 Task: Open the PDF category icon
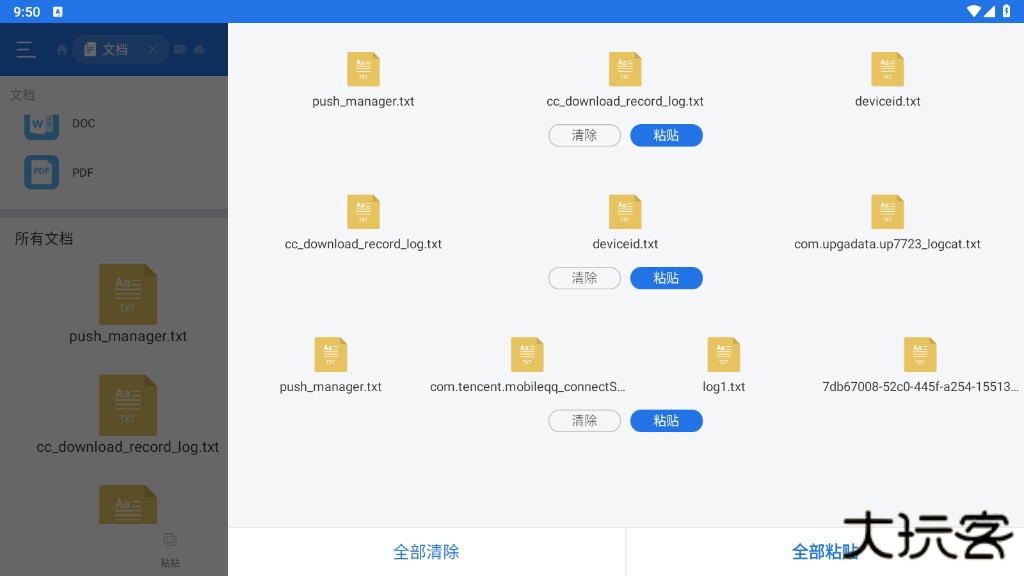coord(41,172)
